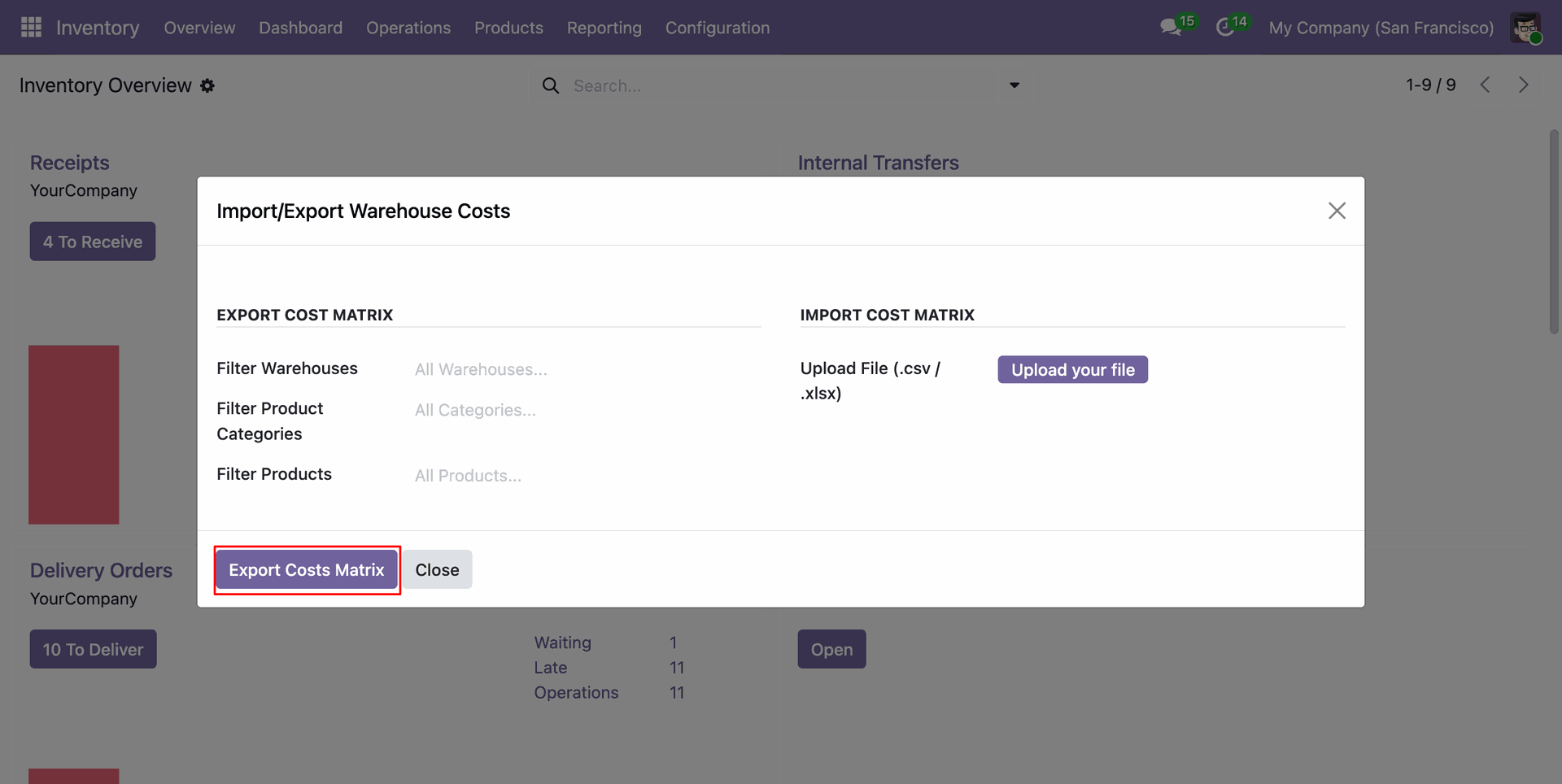1562x784 pixels.
Task: Click the page vertical scrollbar
Action: pos(1554,232)
